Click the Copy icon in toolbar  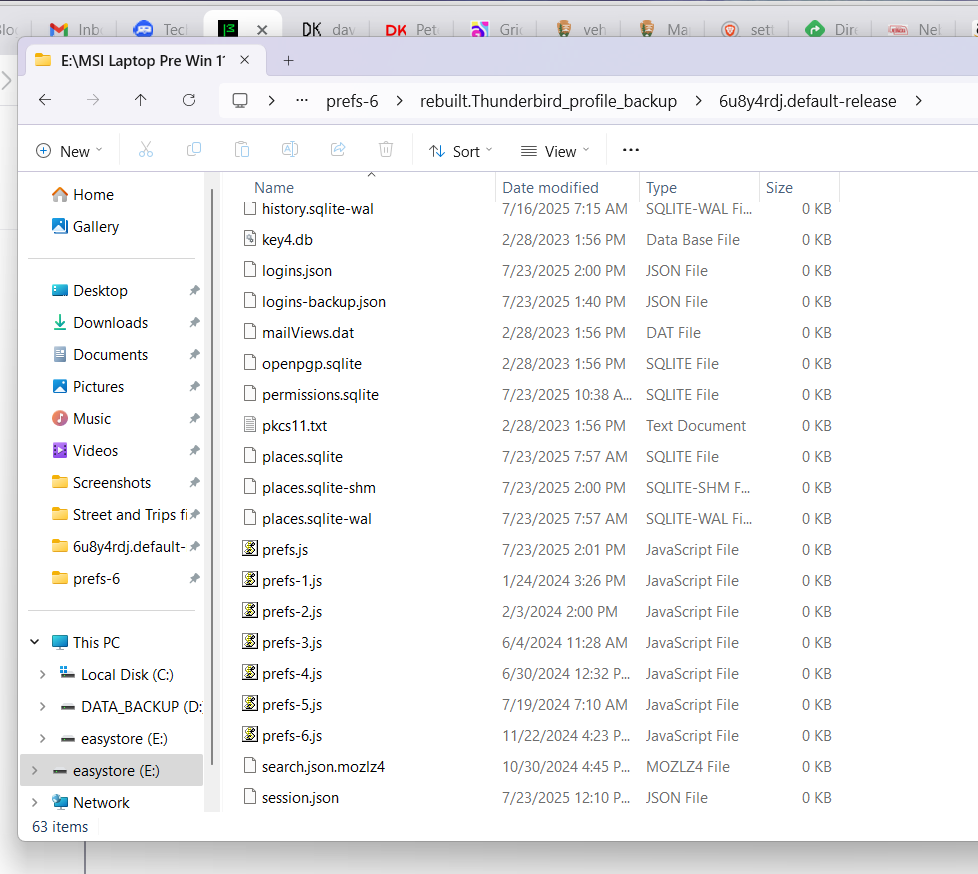pos(194,150)
